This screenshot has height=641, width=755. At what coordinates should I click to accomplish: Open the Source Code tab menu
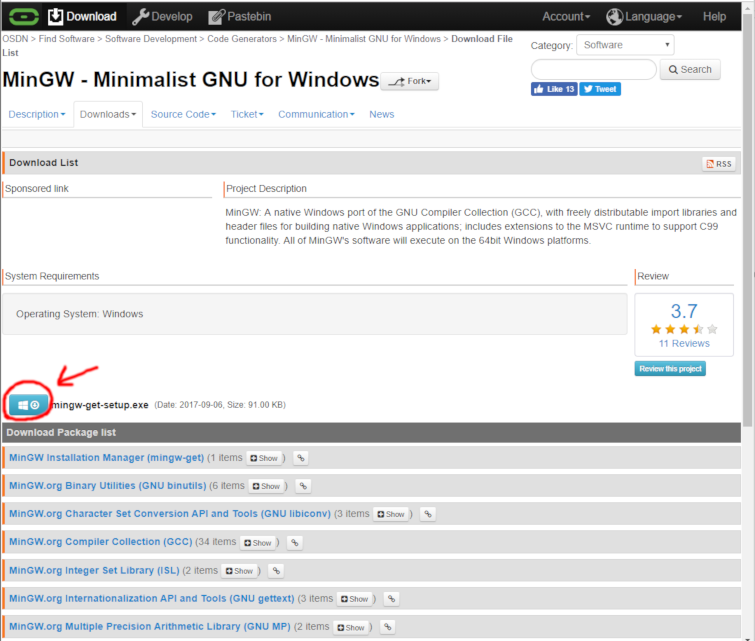(x=183, y=114)
